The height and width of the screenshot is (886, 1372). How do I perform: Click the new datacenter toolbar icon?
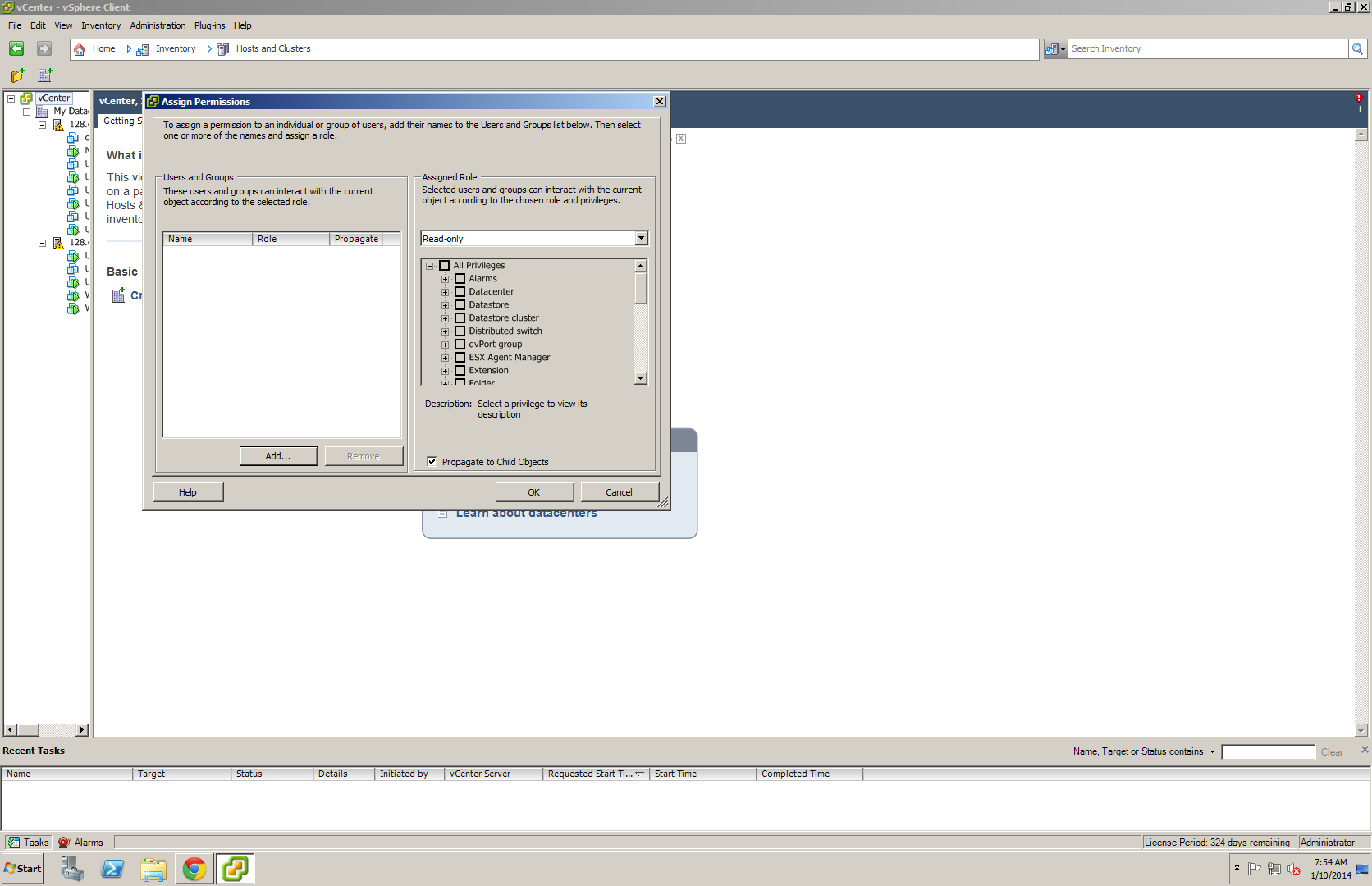(x=45, y=75)
